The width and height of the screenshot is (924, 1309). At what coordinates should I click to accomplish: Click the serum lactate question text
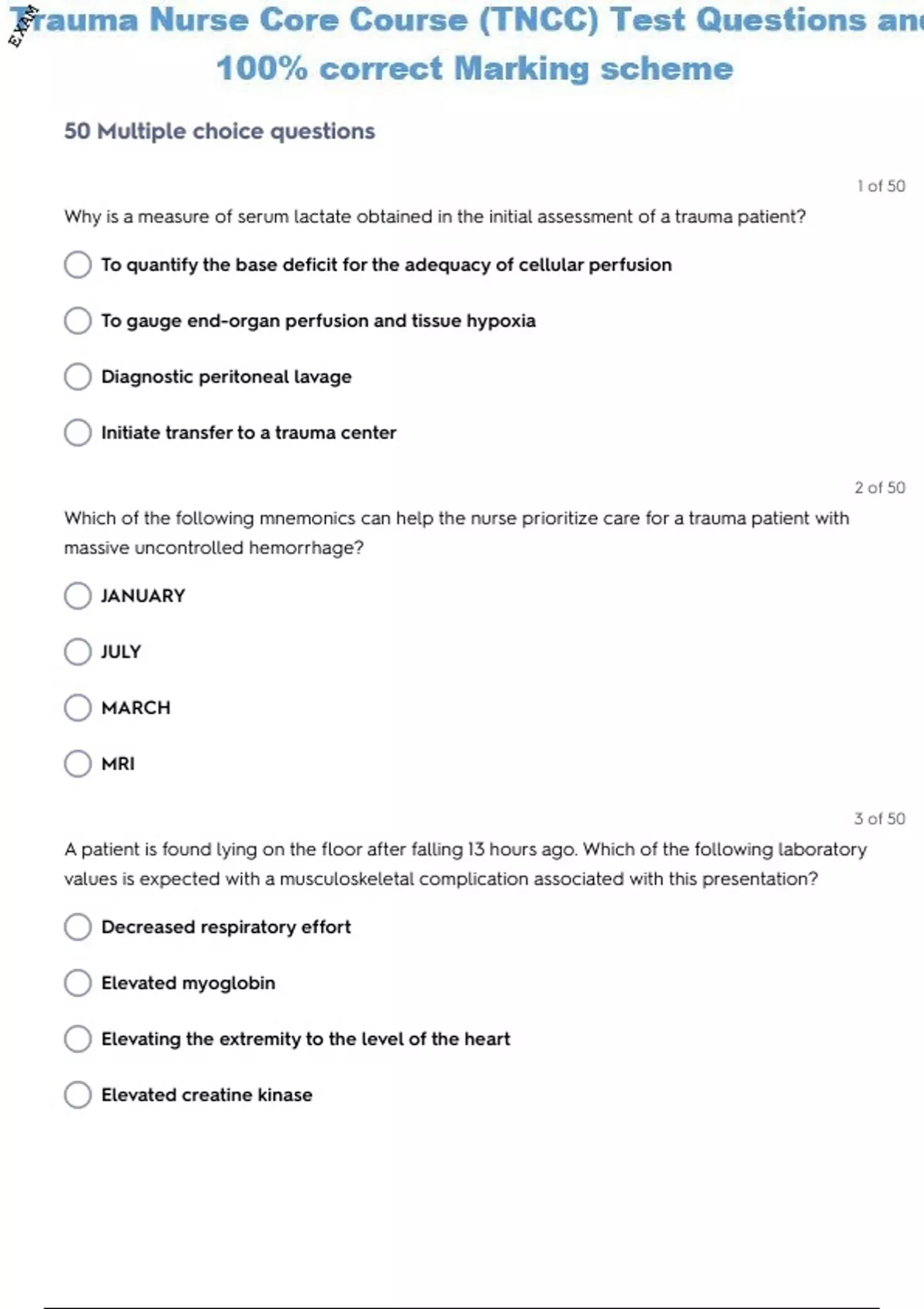point(435,217)
